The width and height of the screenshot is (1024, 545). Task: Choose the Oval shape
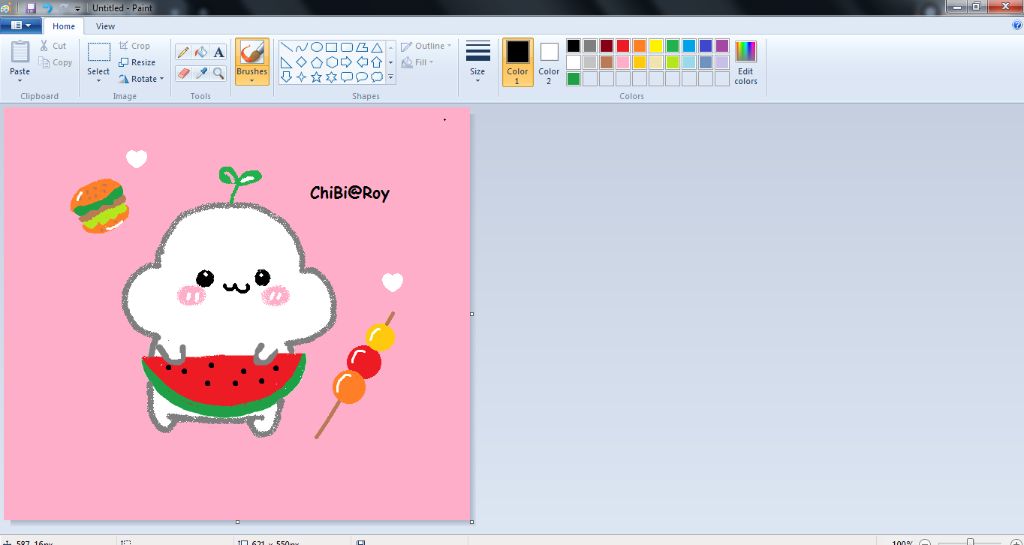pyautogui.click(x=316, y=48)
